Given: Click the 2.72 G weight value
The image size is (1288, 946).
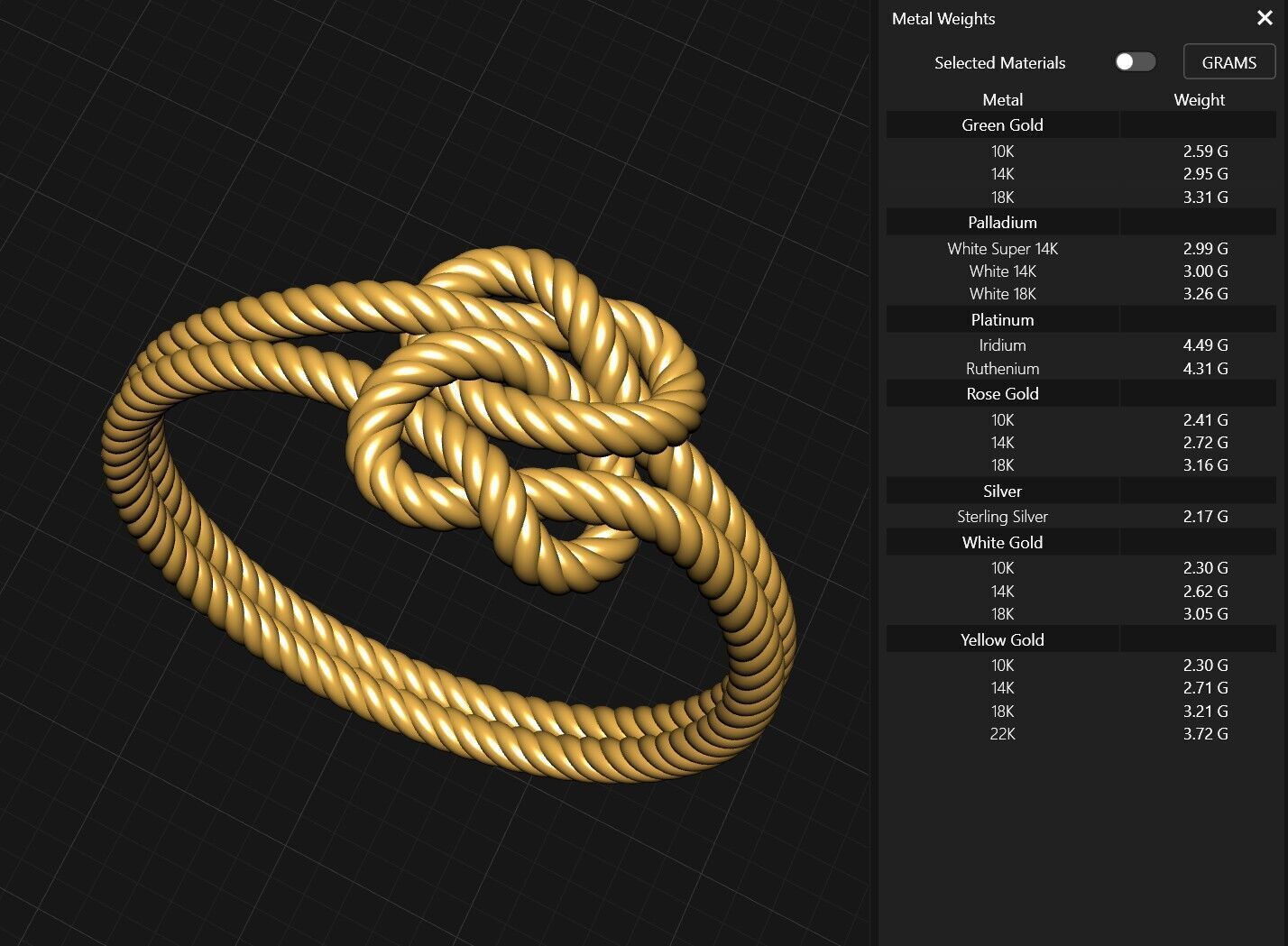Looking at the screenshot, I should [1205, 443].
